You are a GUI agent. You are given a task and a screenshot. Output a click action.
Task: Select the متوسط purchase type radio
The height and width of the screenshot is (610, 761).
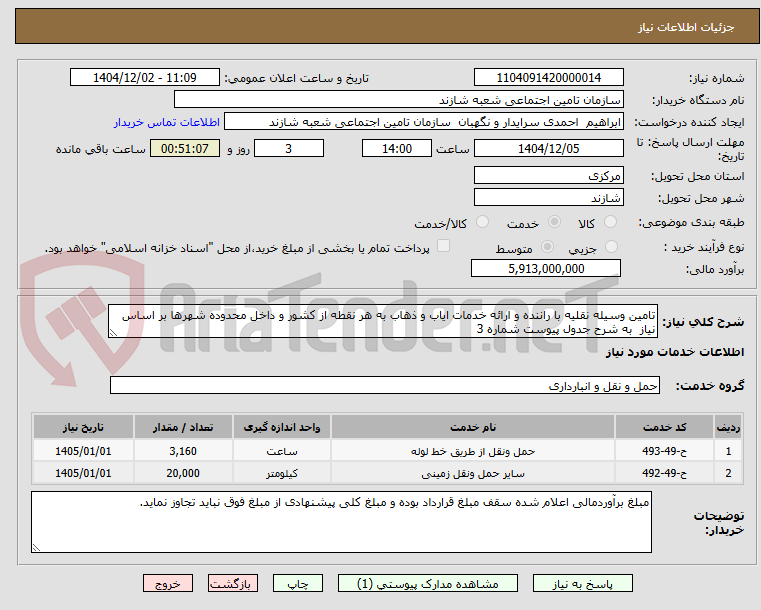pyautogui.click(x=547, y=247)
